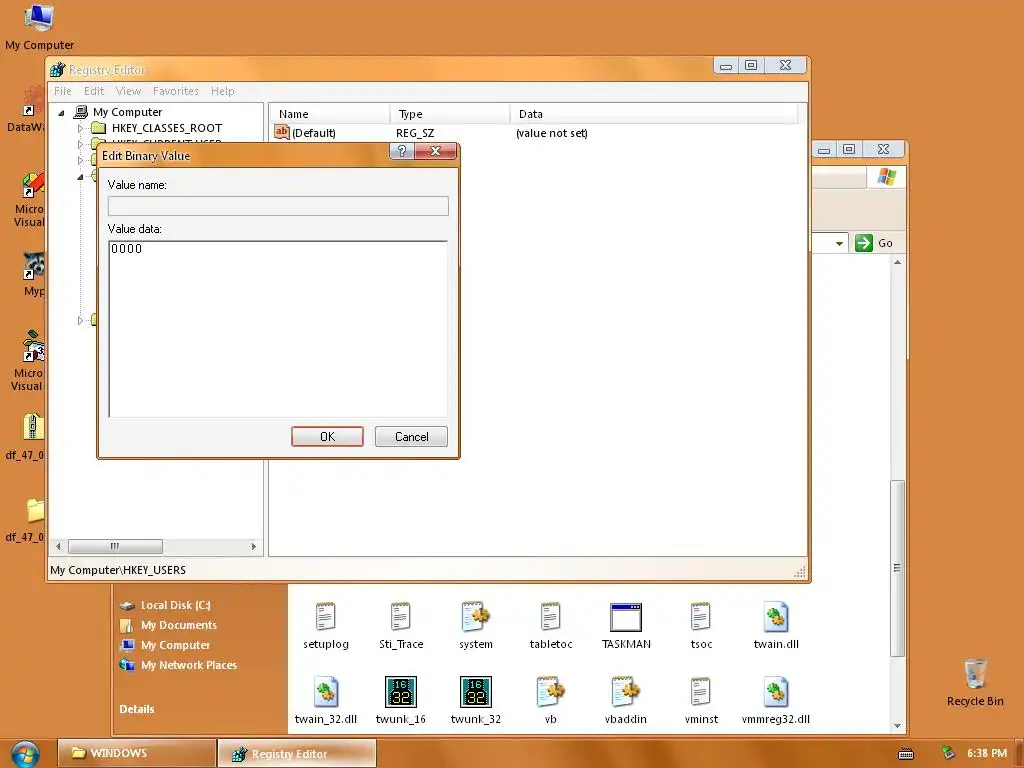The width and height of the screenshot is (1024, 768).
Task: Click the vminst file icon
Action: 701,692
